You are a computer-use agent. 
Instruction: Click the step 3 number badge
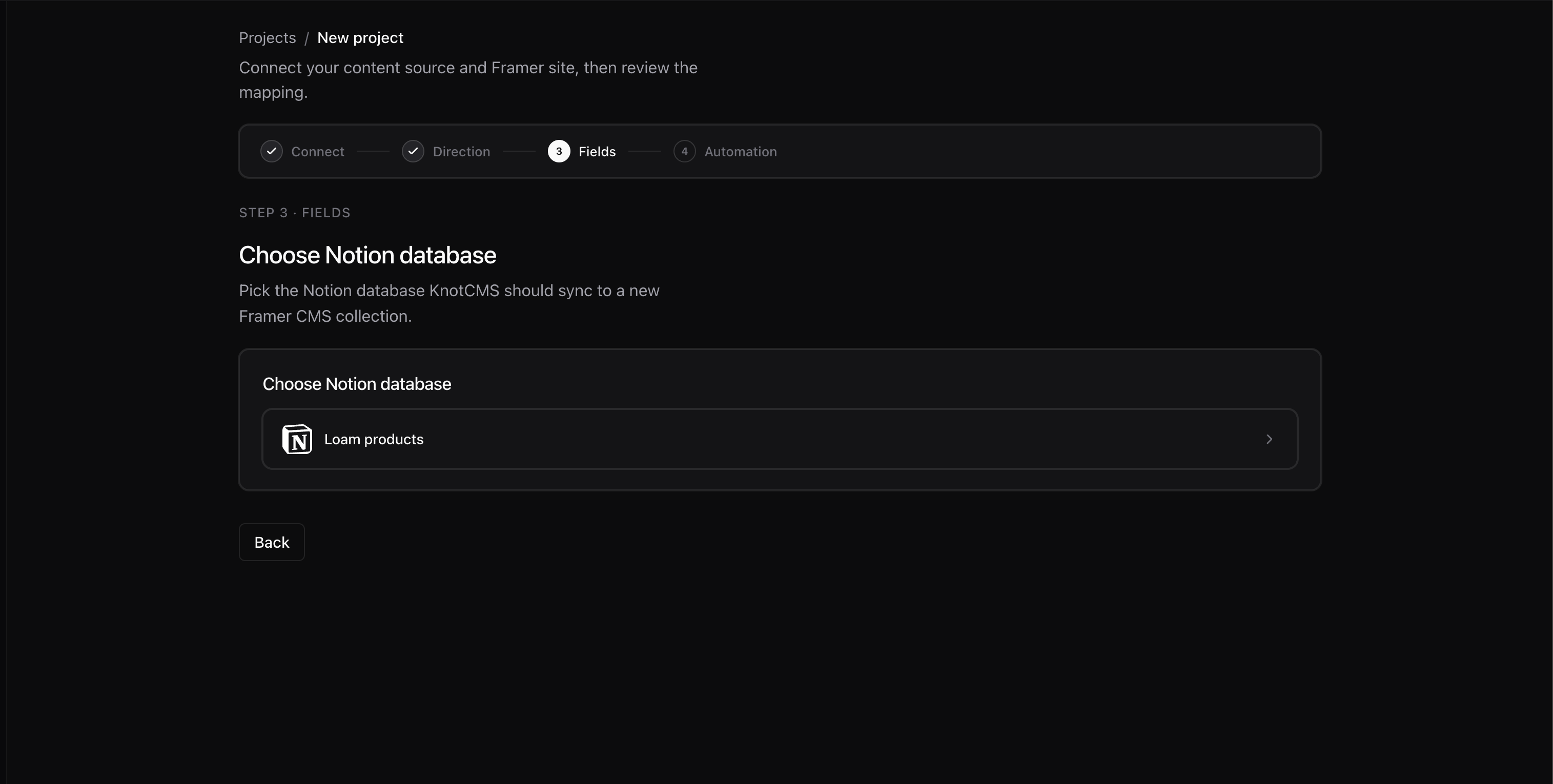pos(559,151)
